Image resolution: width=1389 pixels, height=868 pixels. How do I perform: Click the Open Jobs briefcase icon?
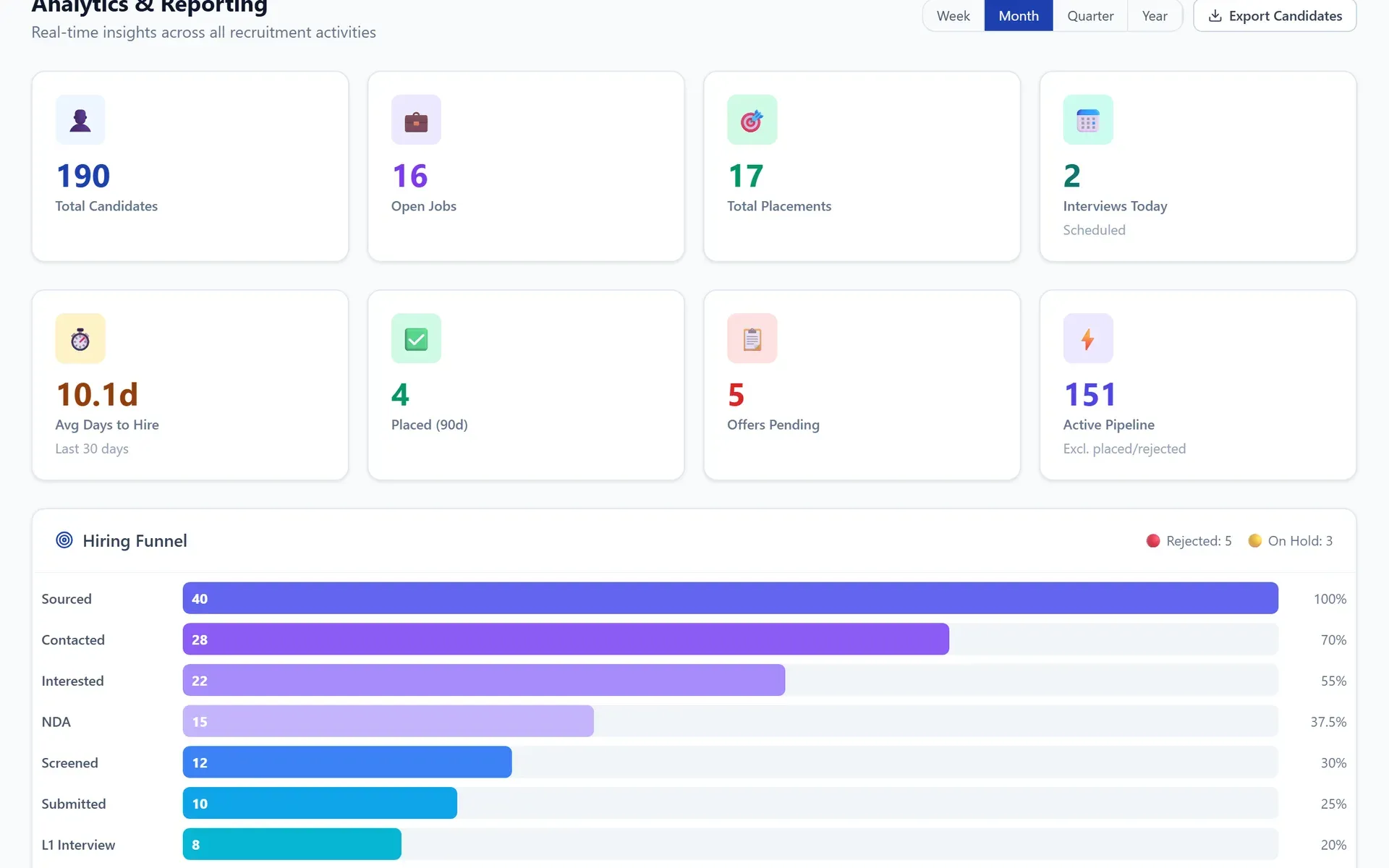416,120
